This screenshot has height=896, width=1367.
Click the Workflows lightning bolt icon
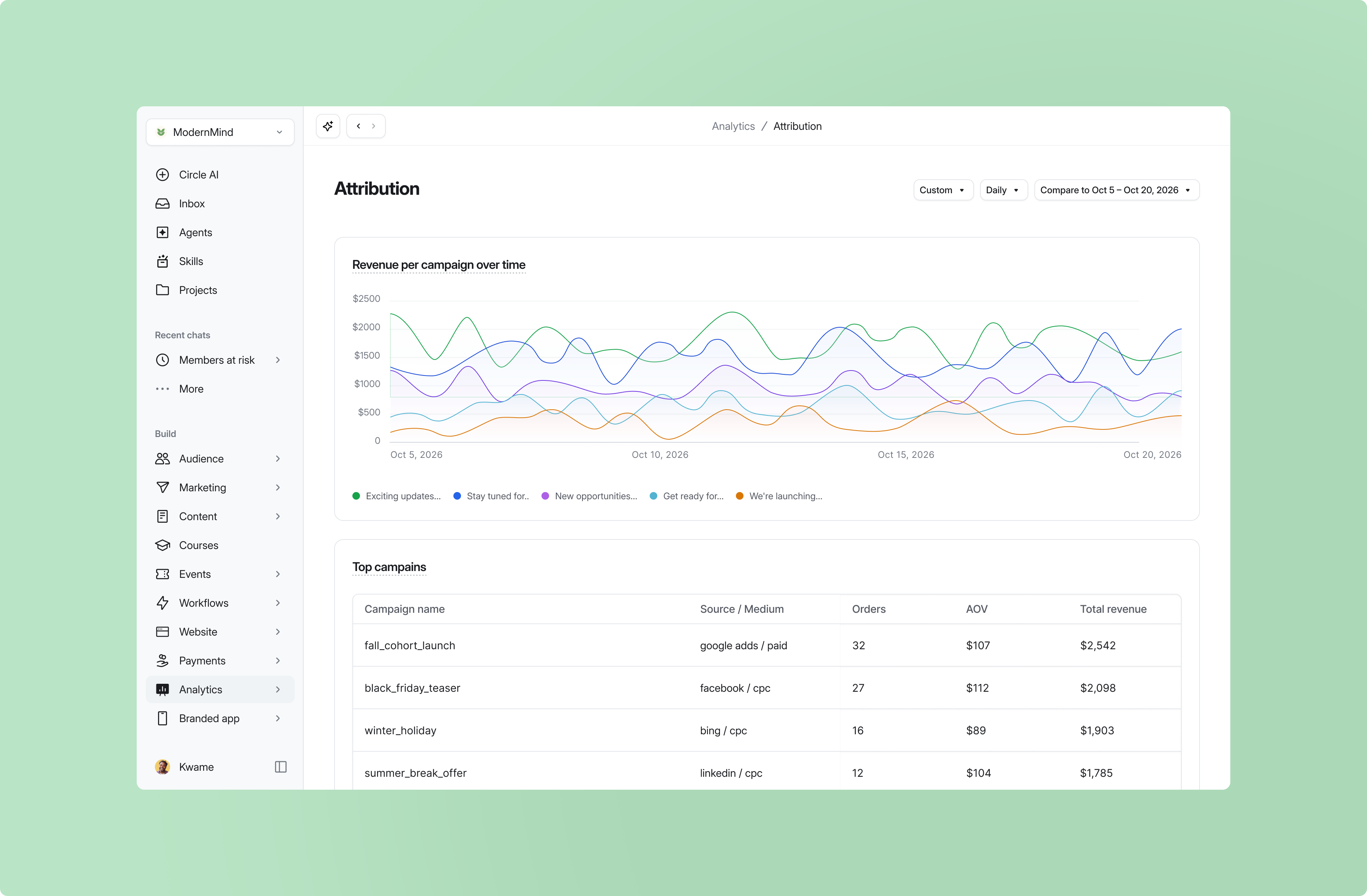163,603
